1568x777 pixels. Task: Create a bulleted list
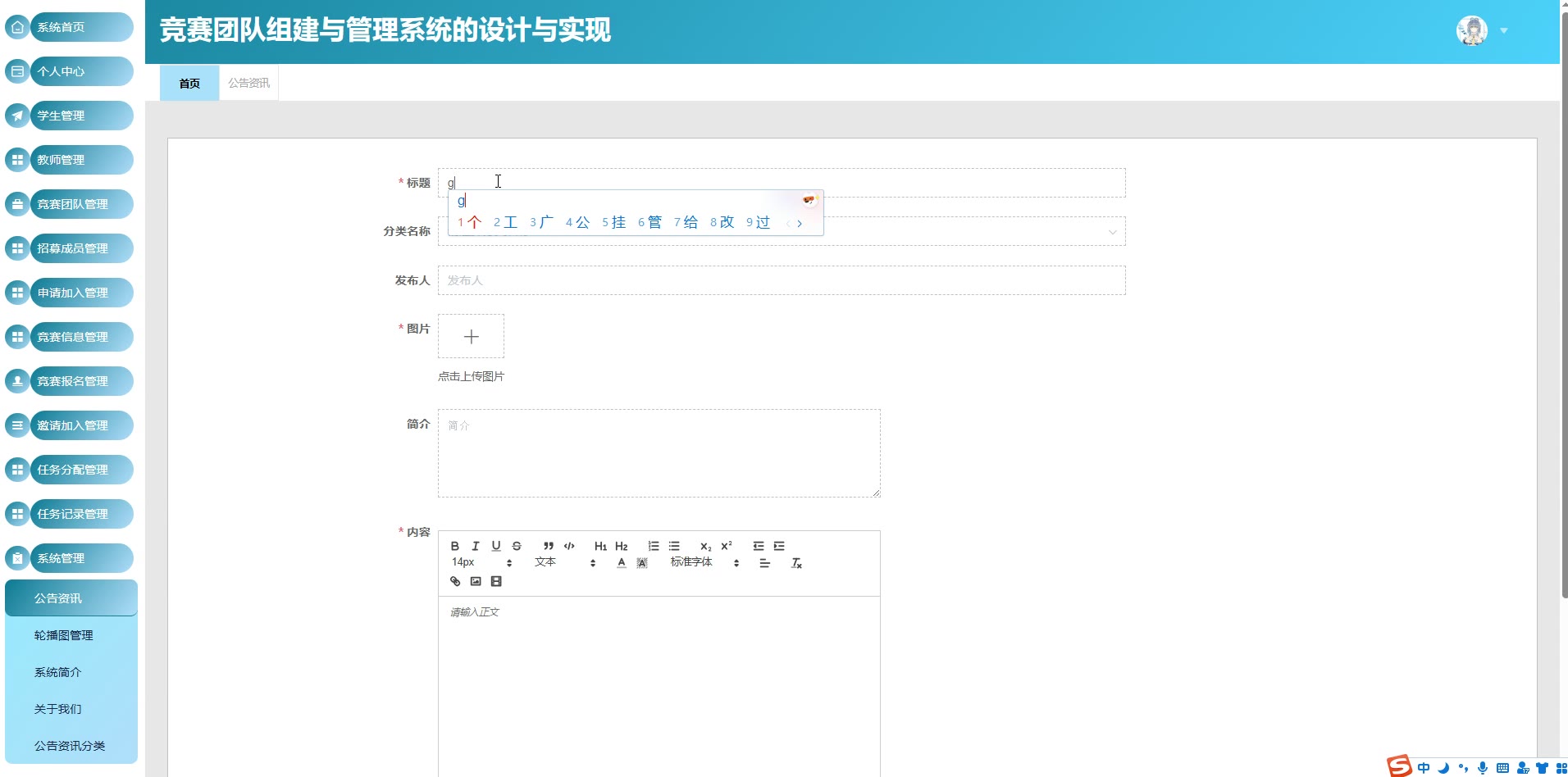(674, 546)
